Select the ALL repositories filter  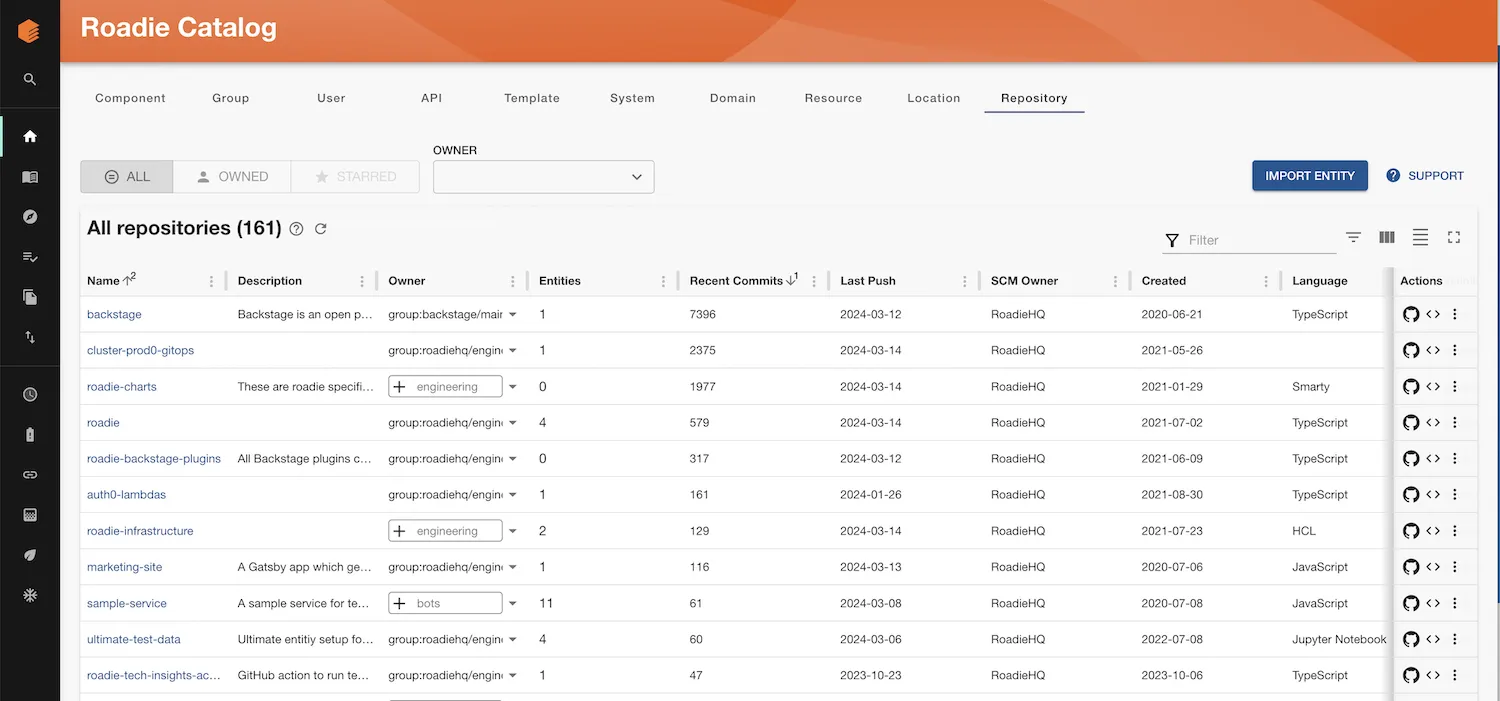tap(126, 176)
